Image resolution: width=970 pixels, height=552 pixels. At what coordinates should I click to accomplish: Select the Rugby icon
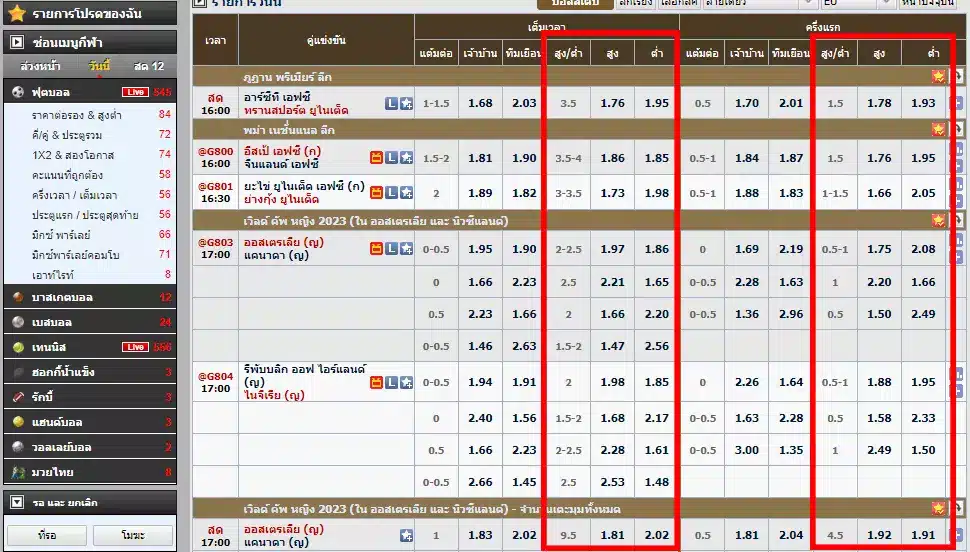(x=19, y=397)
